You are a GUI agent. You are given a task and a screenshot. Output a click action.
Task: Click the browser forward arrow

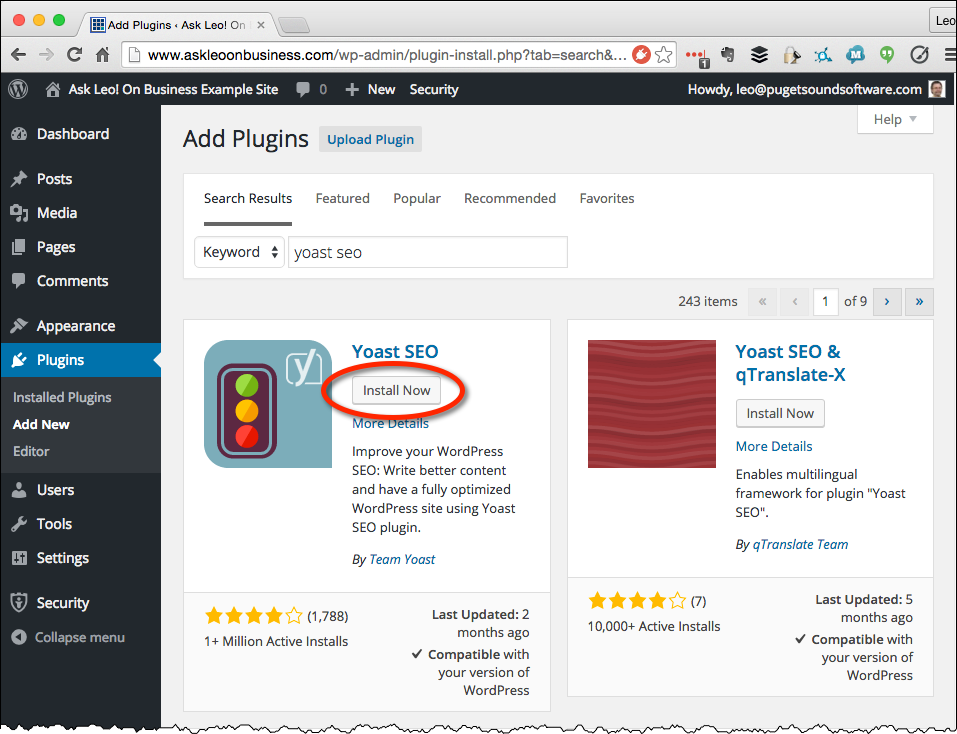[46, 55]
